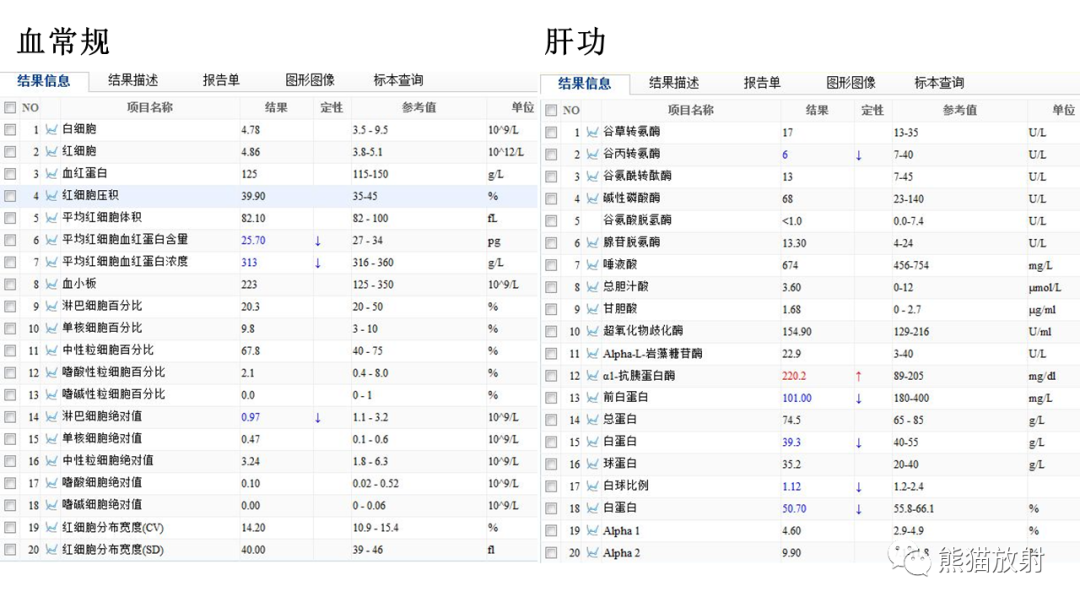This screenshot has width=1080, height=608.
Task: Open chart icon for 单核细胞百分比
Action: pos(51,328)
